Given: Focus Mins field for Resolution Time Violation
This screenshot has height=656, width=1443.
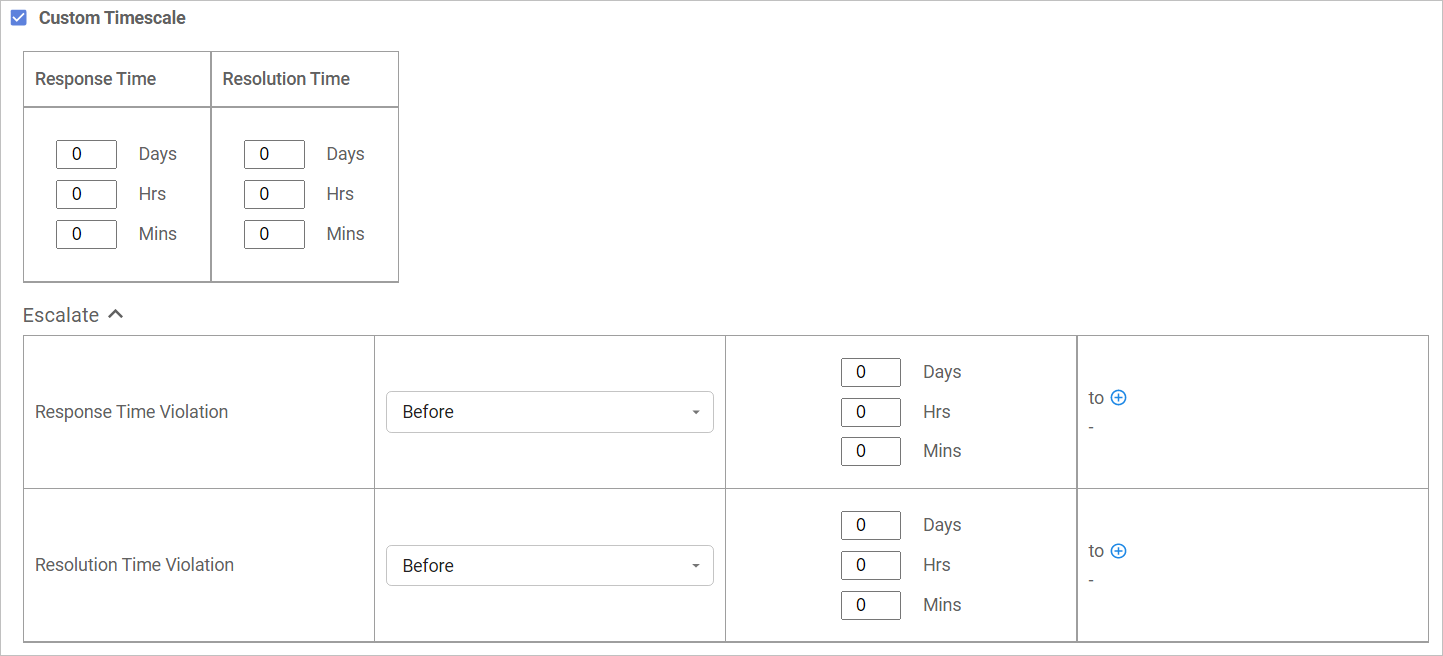Looking at the screenshot, I should click(x=870, y=605).
